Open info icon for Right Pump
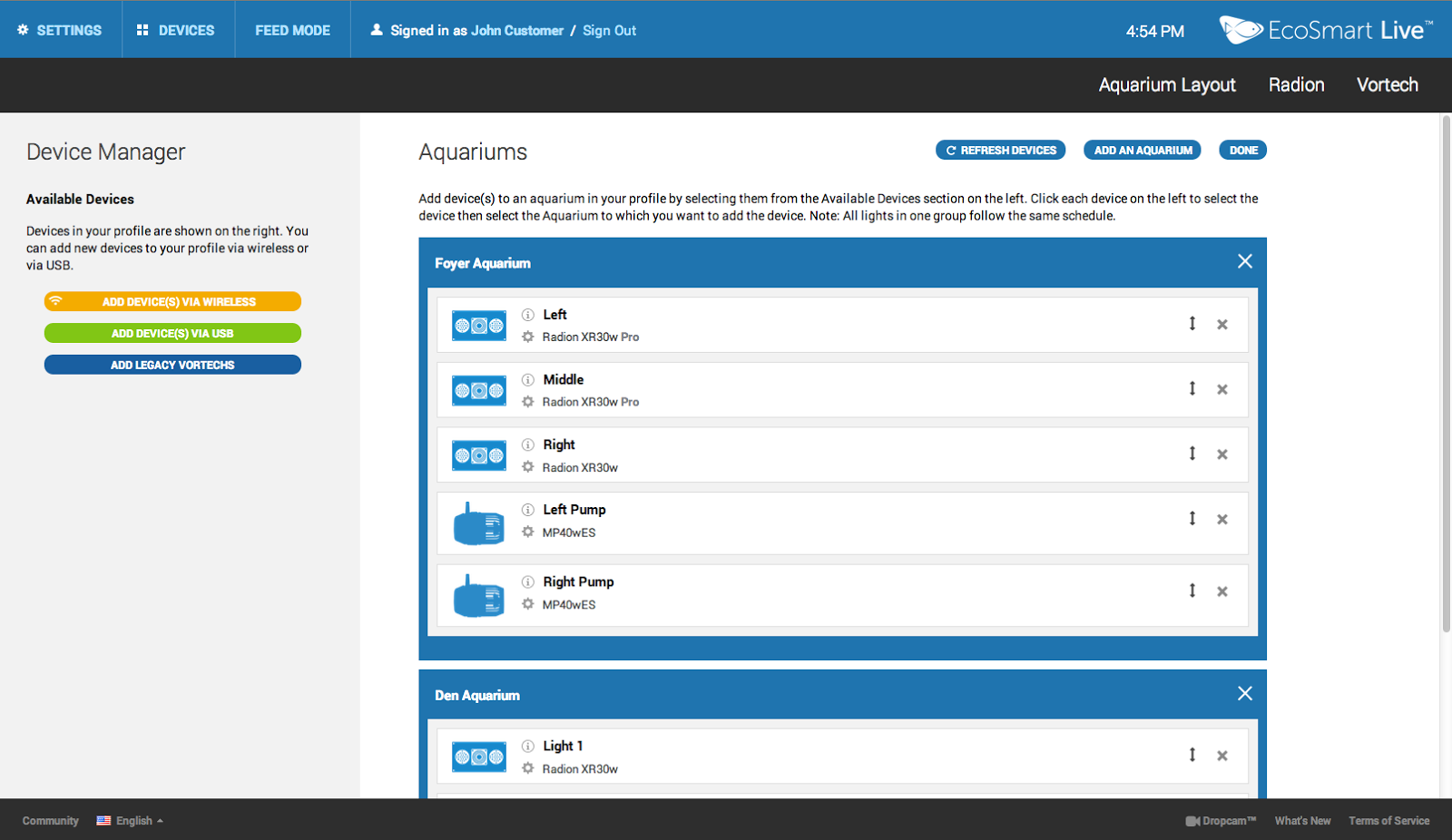The height and width of the screenshot is (840, 1452). click(x=528, y=582)
